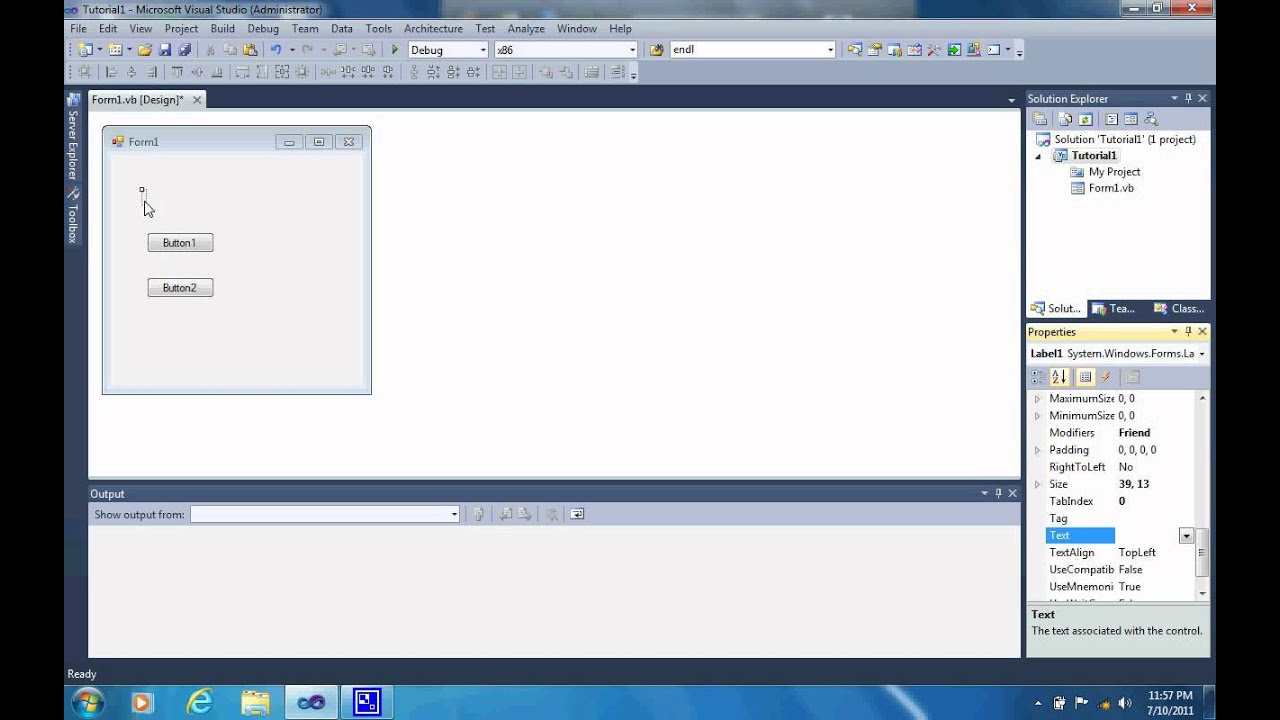The image size is (1280, 720).
Task: Open the 'endl' find combo box
Action: (x=830, y=49)
